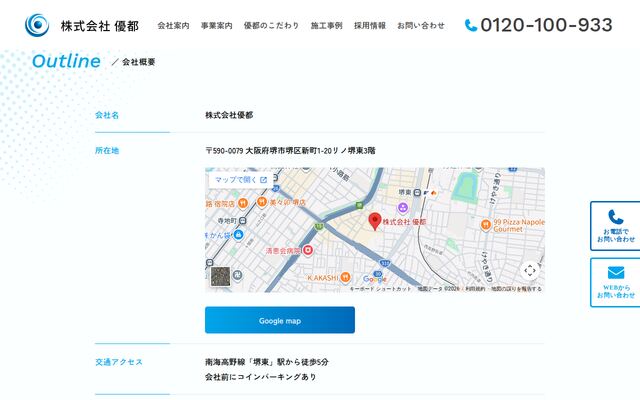Toggle the map fullscreen icon
This screenshot has height=400, width=640.
tap(530, 270)
